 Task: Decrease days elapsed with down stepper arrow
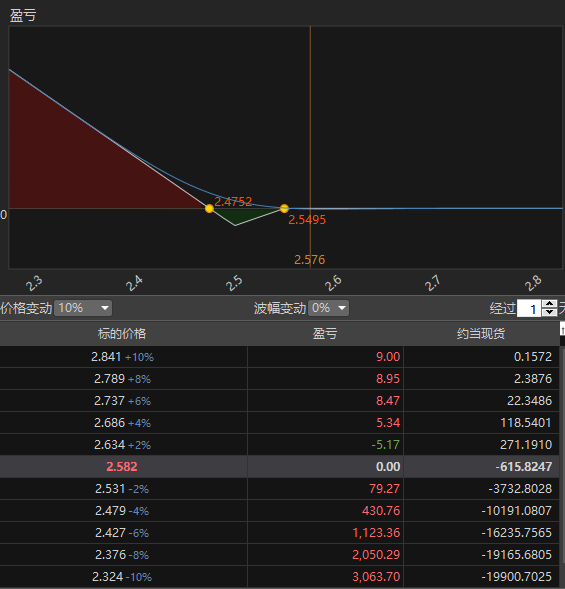550,313
